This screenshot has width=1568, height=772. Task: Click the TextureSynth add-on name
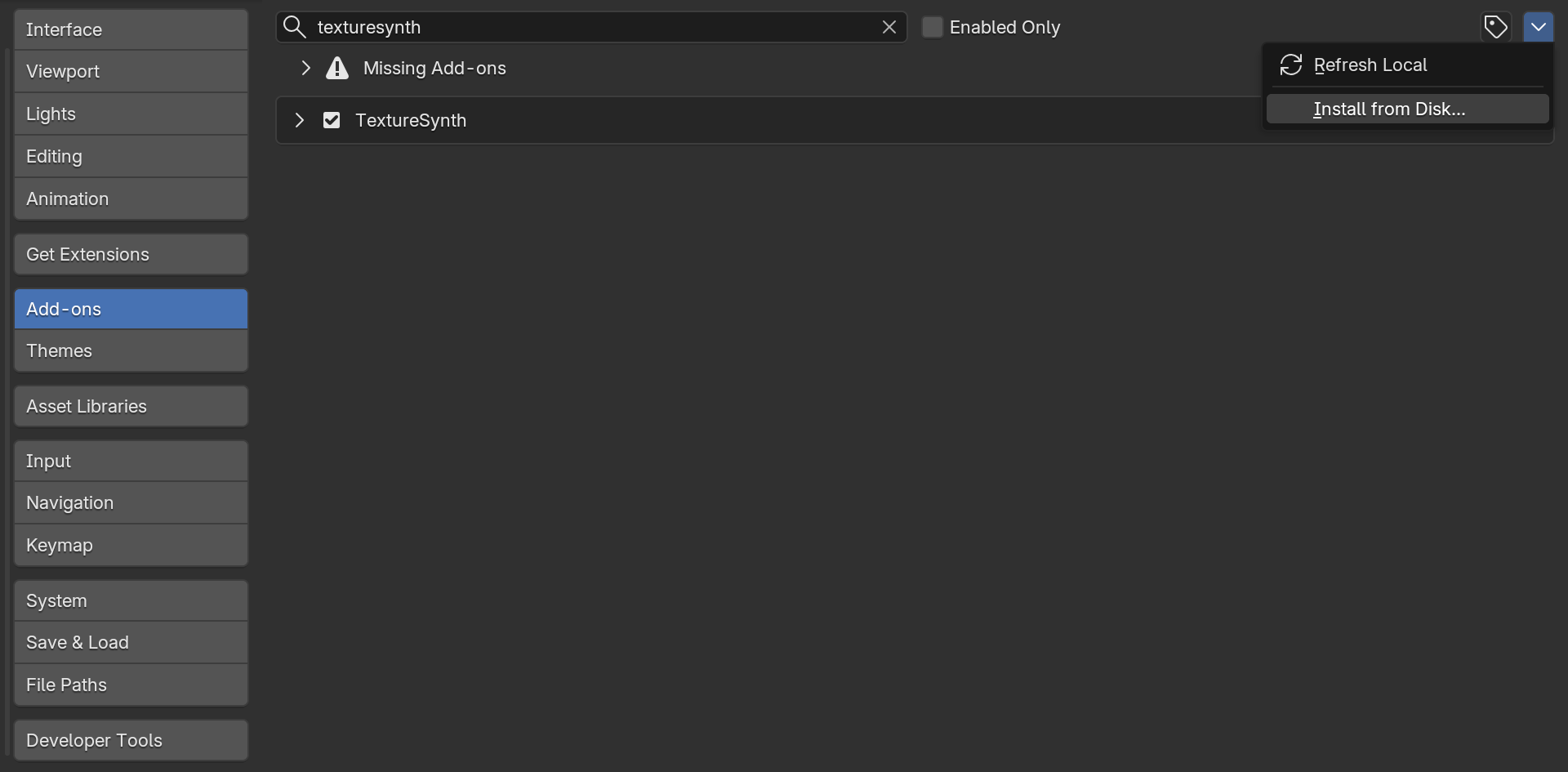click(x=411, y=120)
